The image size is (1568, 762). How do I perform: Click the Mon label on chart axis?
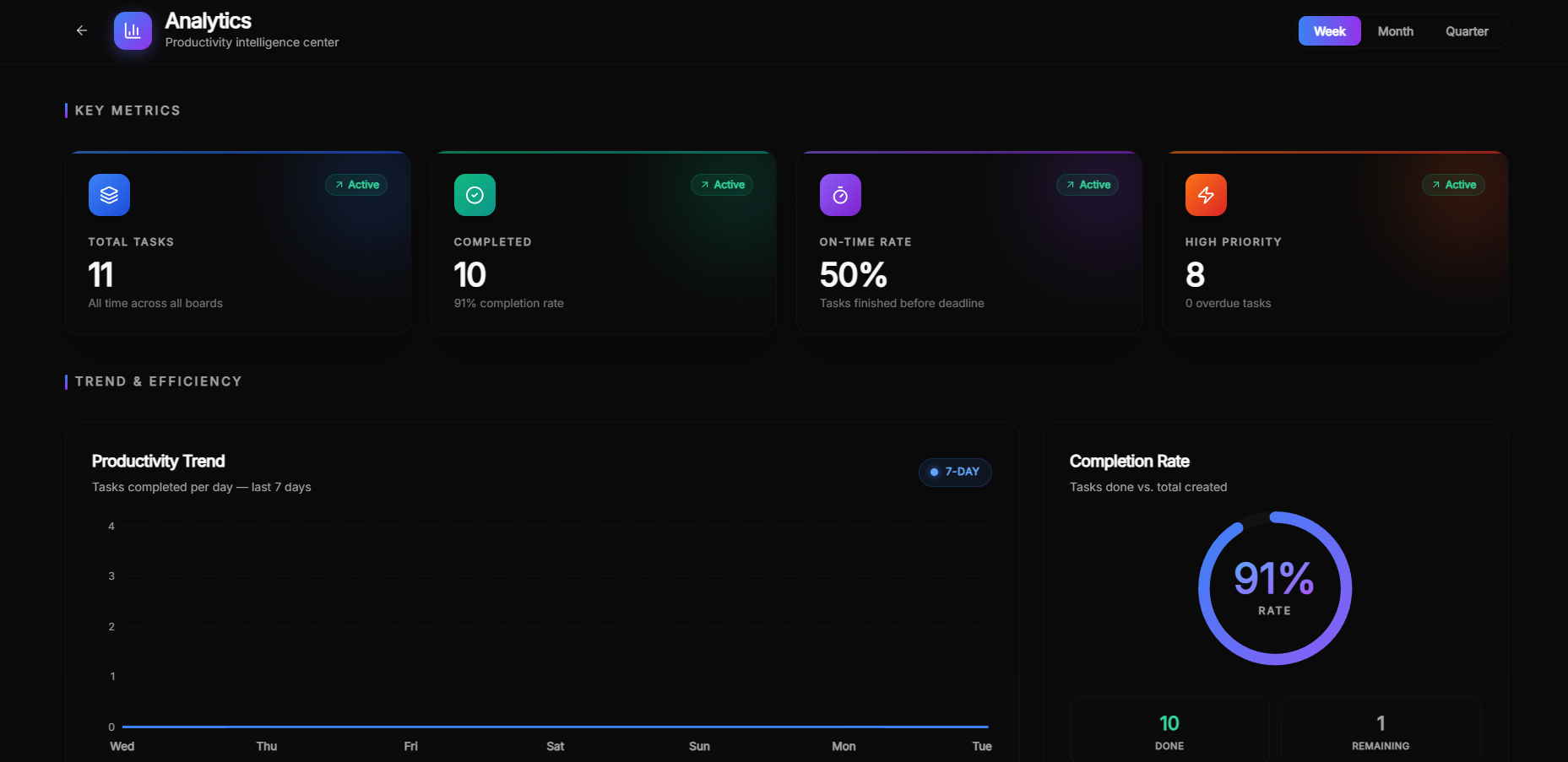(x=844, y=746)
